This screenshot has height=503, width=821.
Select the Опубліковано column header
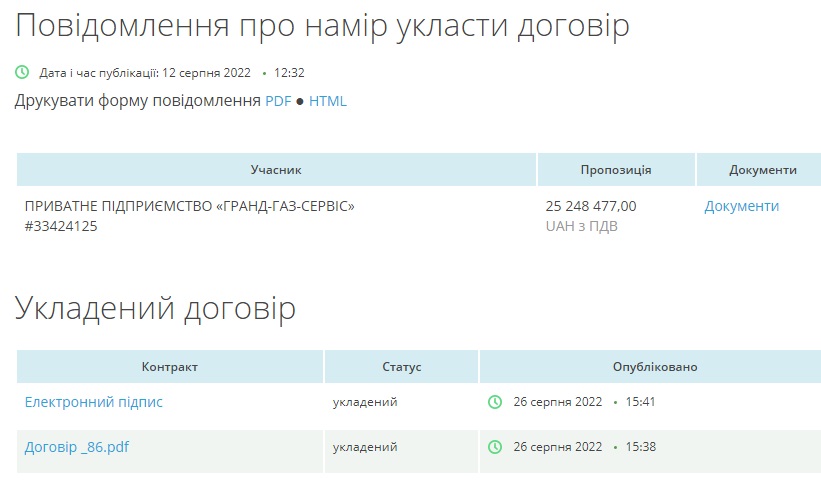[x=650, y=367]
